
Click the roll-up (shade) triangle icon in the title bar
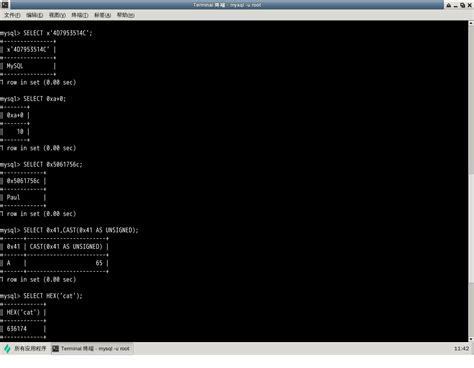click(x=449, y=5)
